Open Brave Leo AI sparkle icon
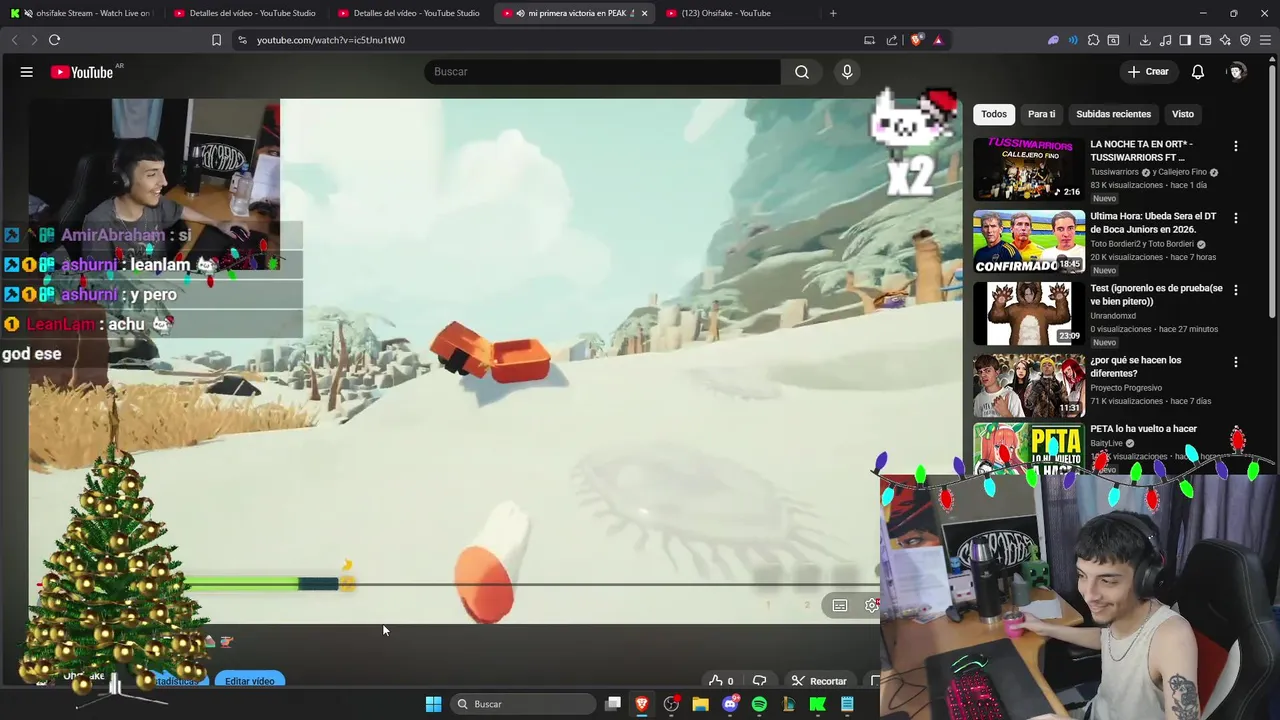This screenshot has height=720, width=1280. point(1225,40)
